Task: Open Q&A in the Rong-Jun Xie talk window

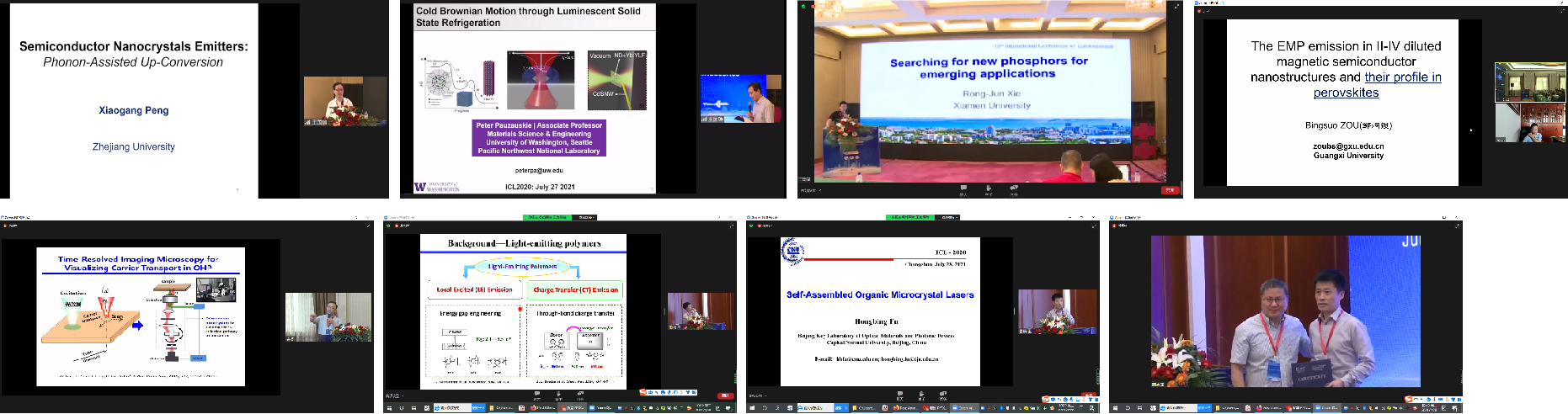Action: [1014, 189]
